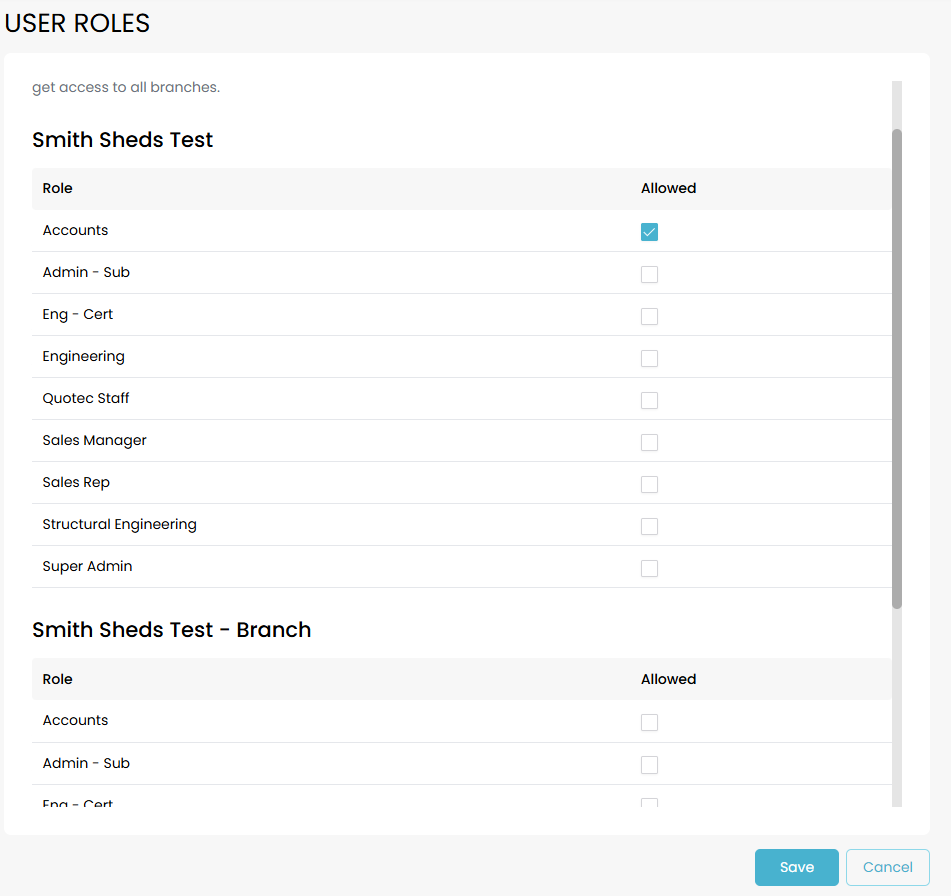Click the USER ROLES page title
951x896 pixels.
click(x=77, y=24)
